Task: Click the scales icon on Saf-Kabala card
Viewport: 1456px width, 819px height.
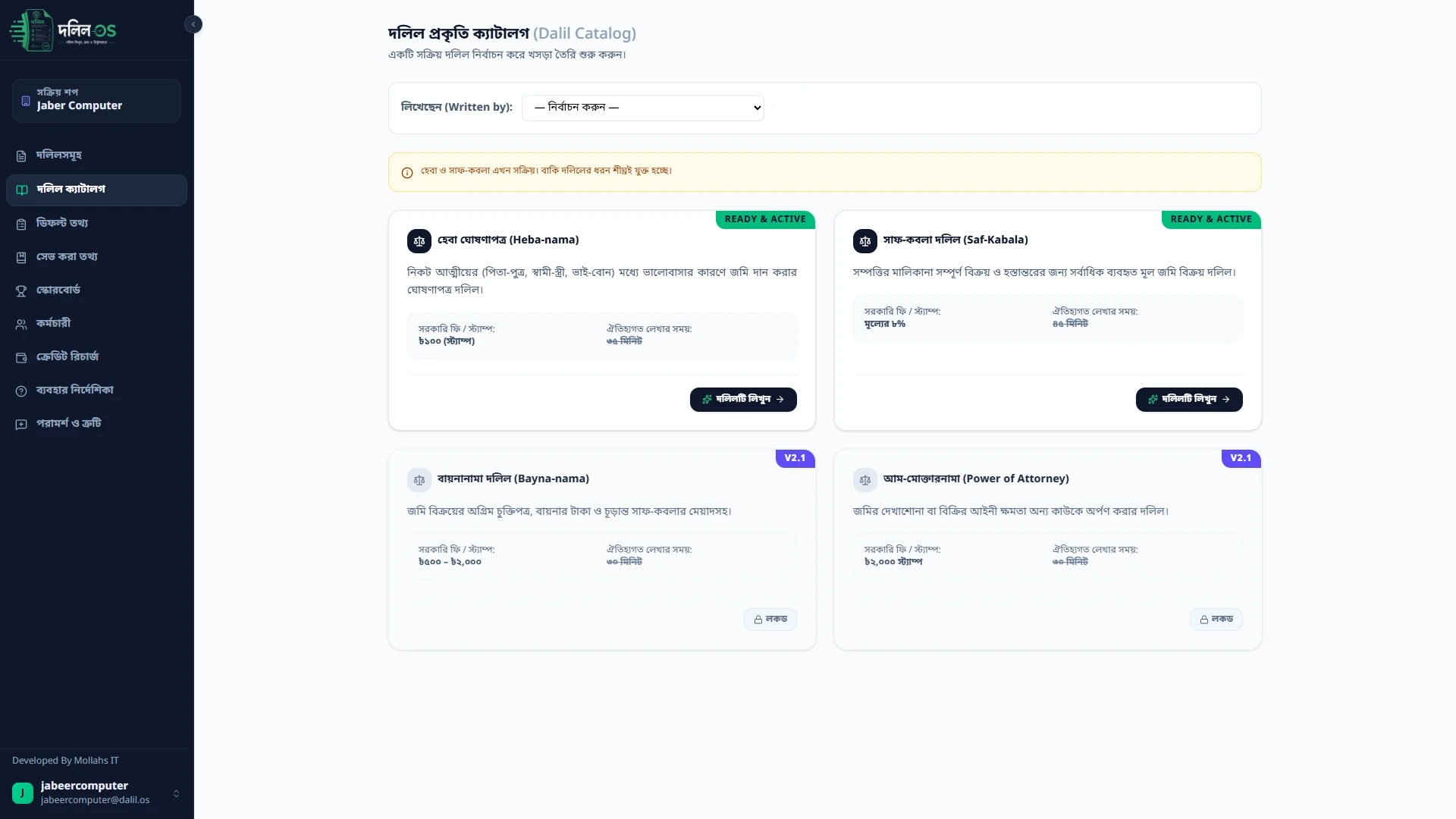Action: point(865,241)
